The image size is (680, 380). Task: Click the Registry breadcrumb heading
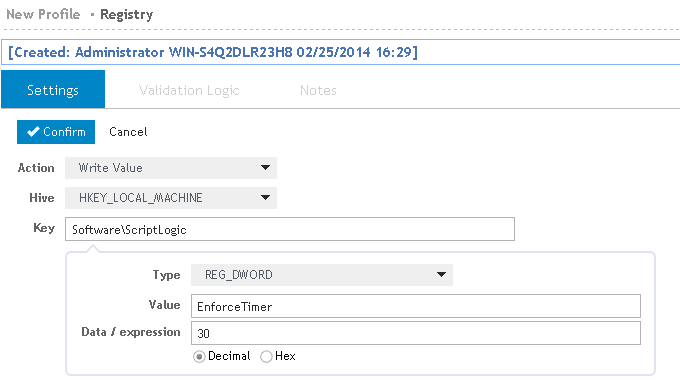[126, 15]
